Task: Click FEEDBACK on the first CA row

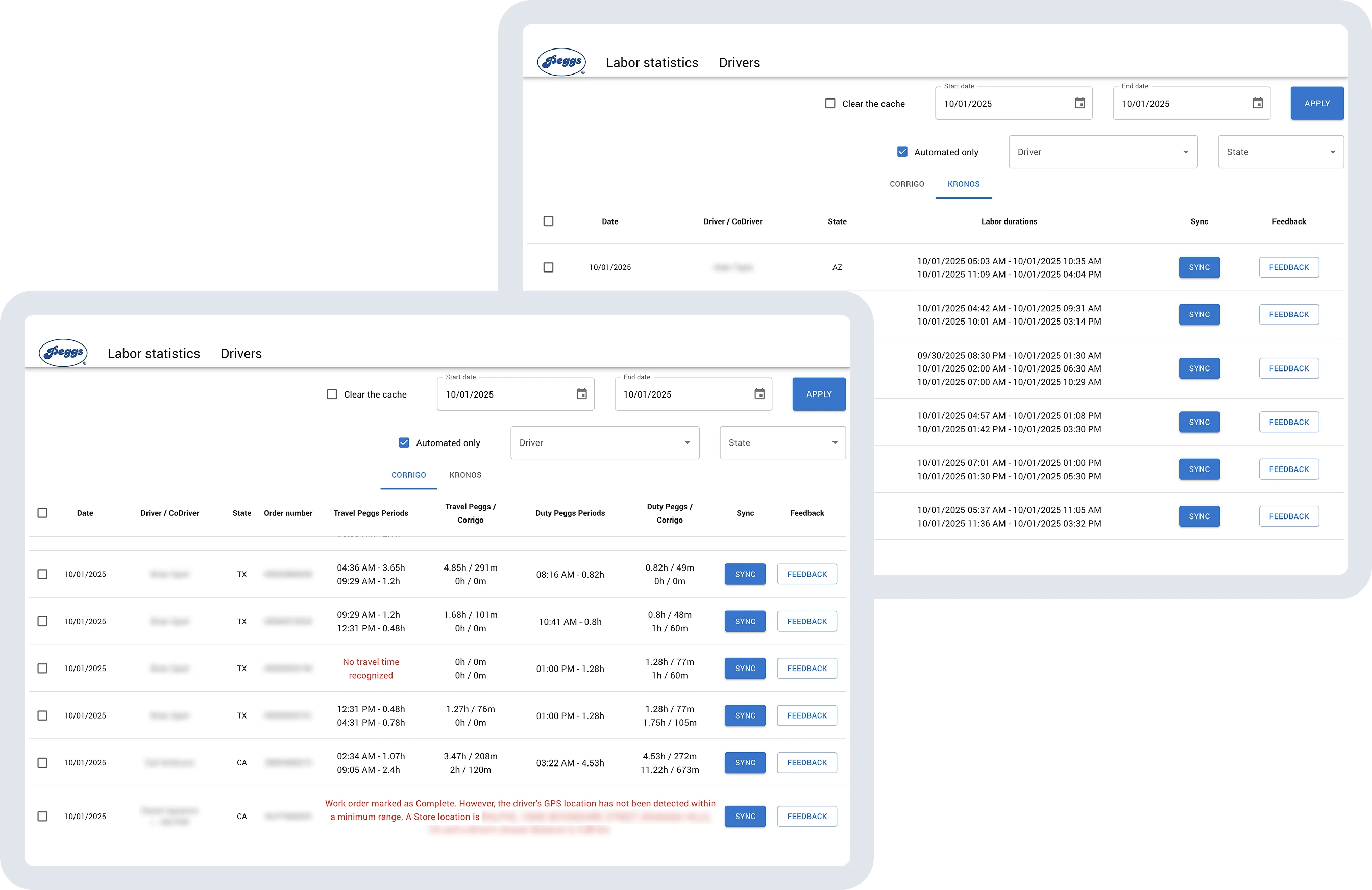Action: tap(806, 762)
